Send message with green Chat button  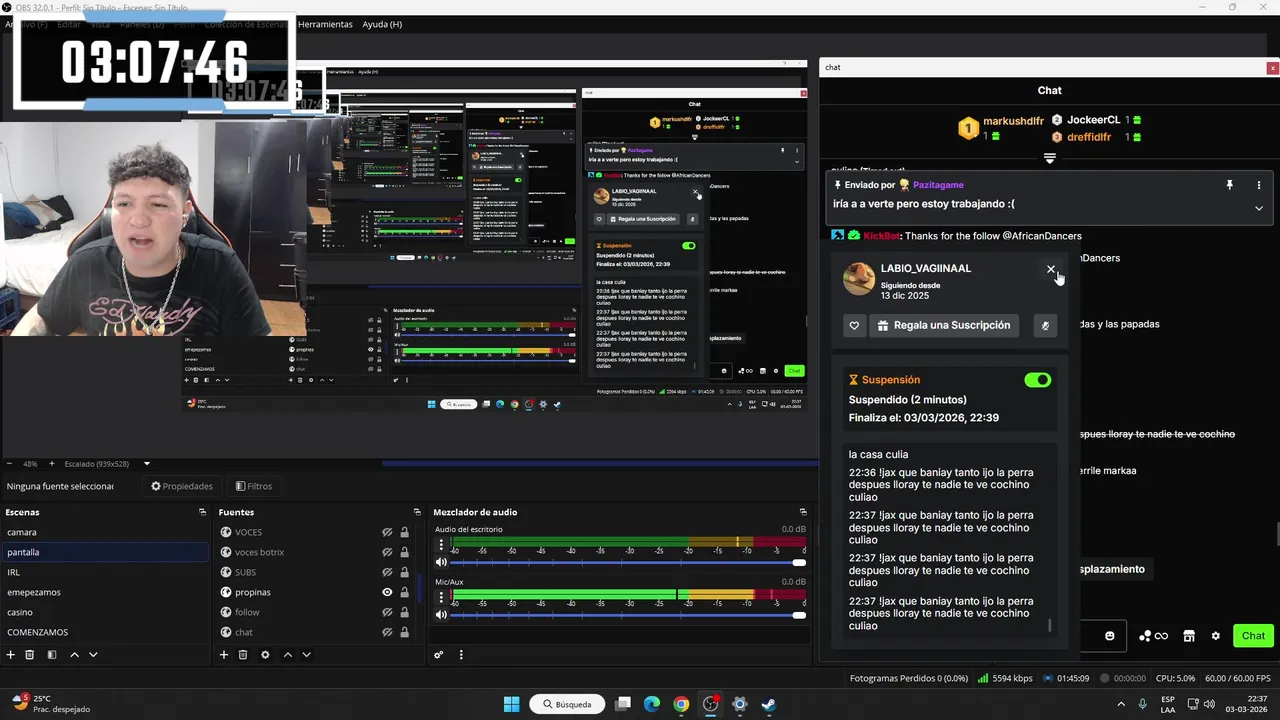[x=1253, y=636]
